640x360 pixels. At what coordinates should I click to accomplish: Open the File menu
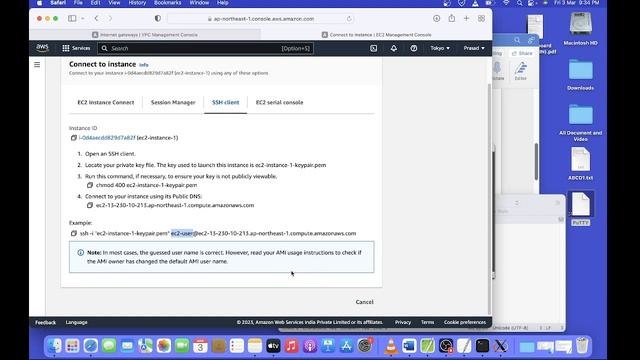78,3
